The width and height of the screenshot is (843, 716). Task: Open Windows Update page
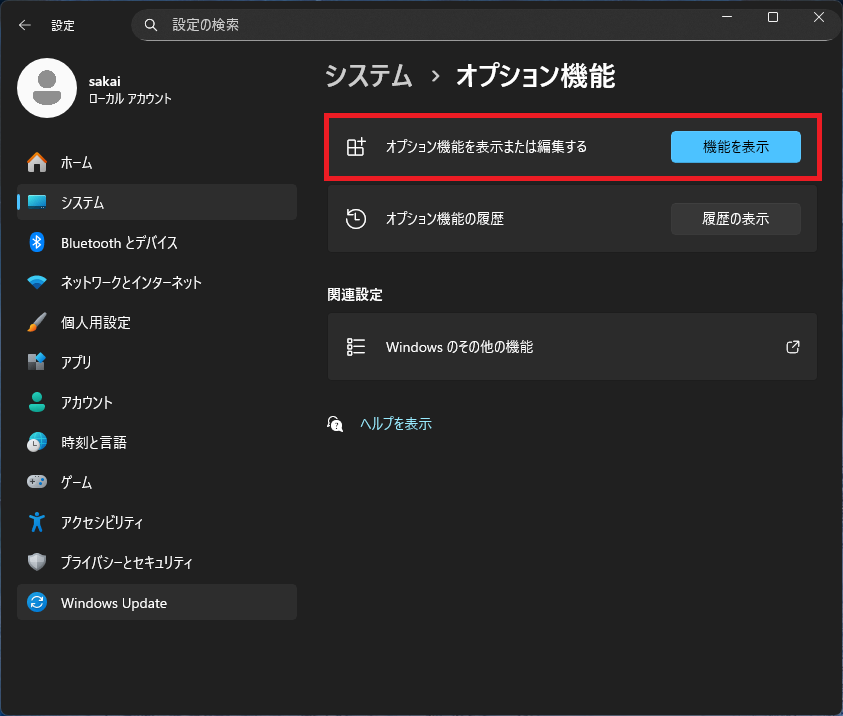tap(157, 602)
